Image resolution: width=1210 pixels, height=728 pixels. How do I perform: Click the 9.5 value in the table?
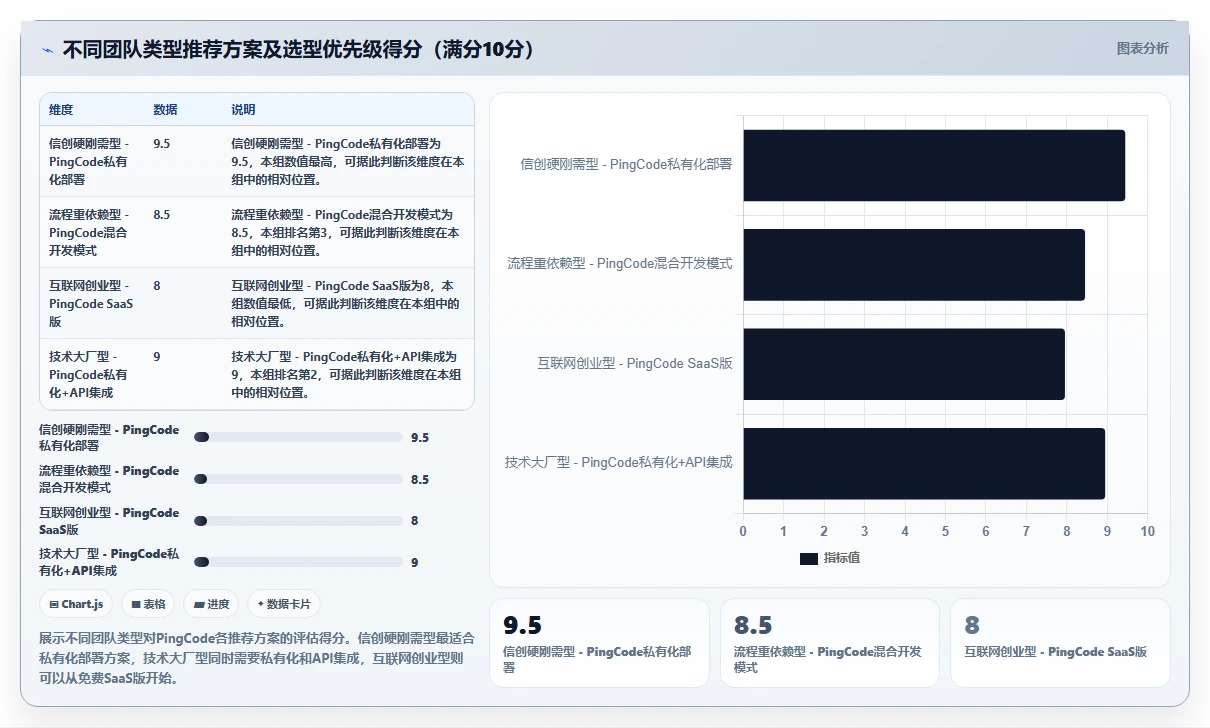click(x=161, y=143)
